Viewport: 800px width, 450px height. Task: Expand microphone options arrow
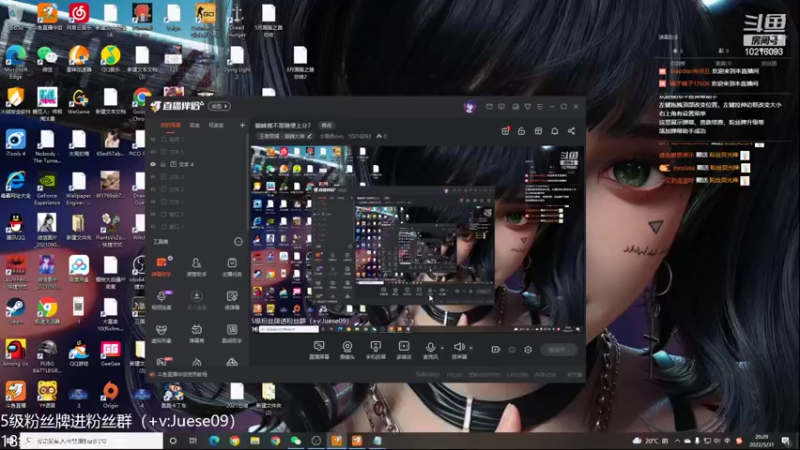[x=442, y=348]
